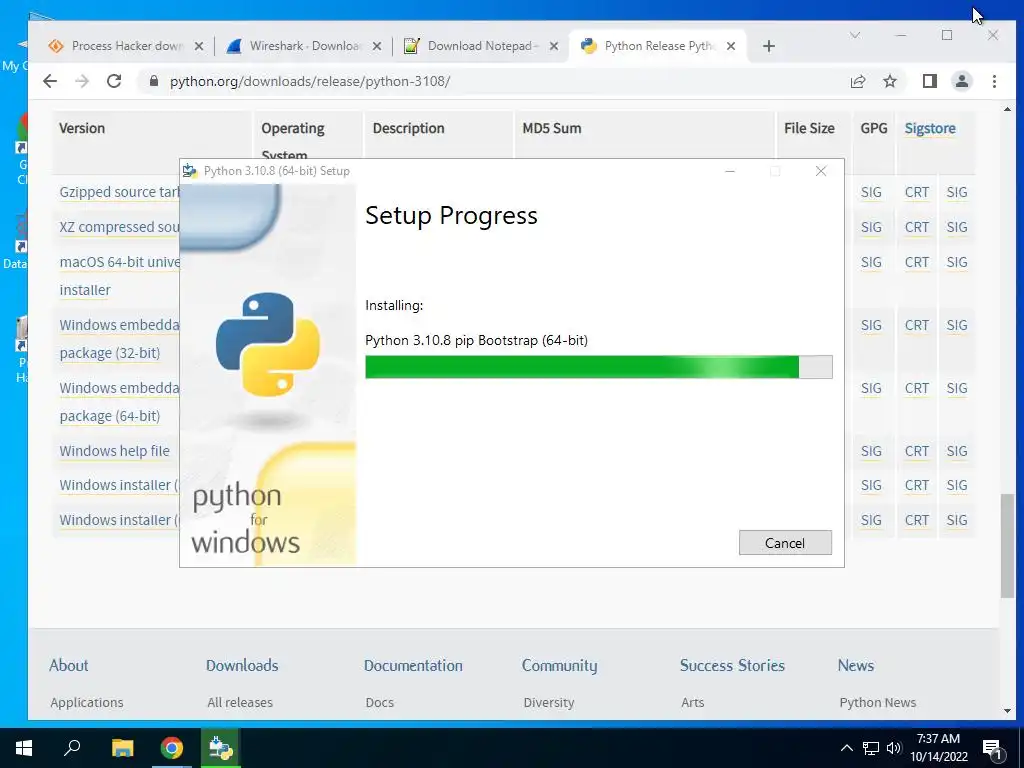The width and height of the screenshot is (1024, 768).
Task: Open Success Stories footer heading
Action: tap(732, 665)
